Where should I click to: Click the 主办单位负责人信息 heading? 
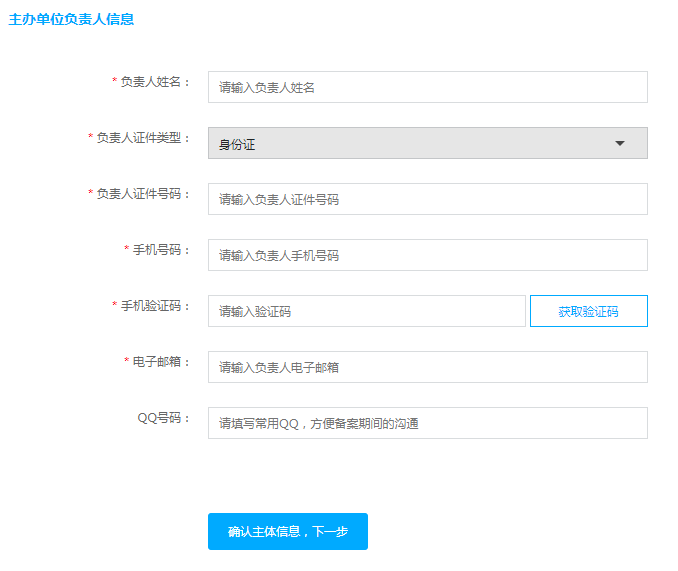coord(71,19)
